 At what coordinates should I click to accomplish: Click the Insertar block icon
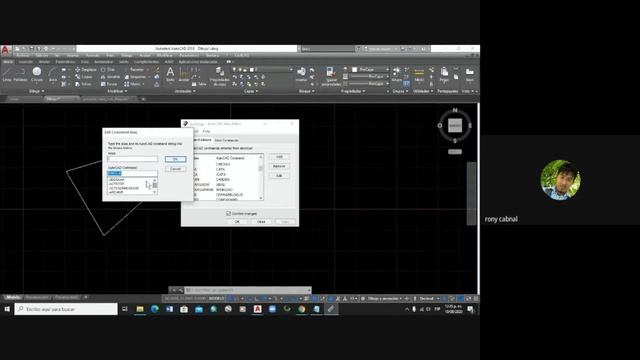(x=301, y=74)
